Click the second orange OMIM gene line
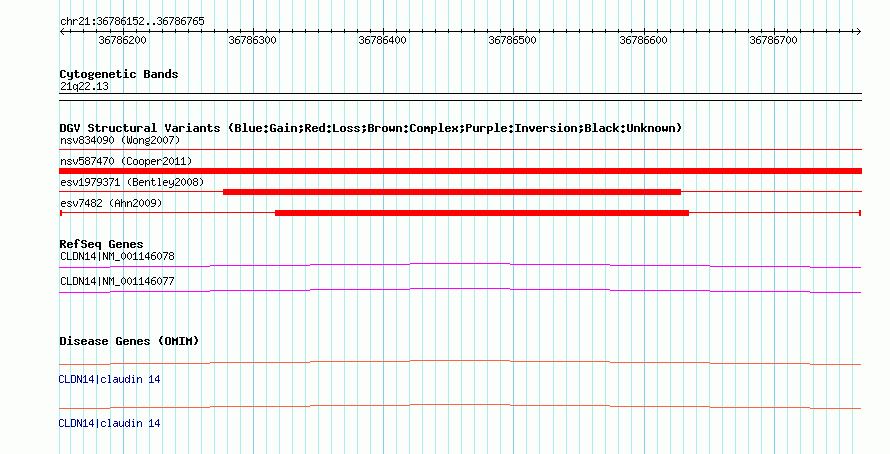The image size is (890, 454). coord(460,406)
